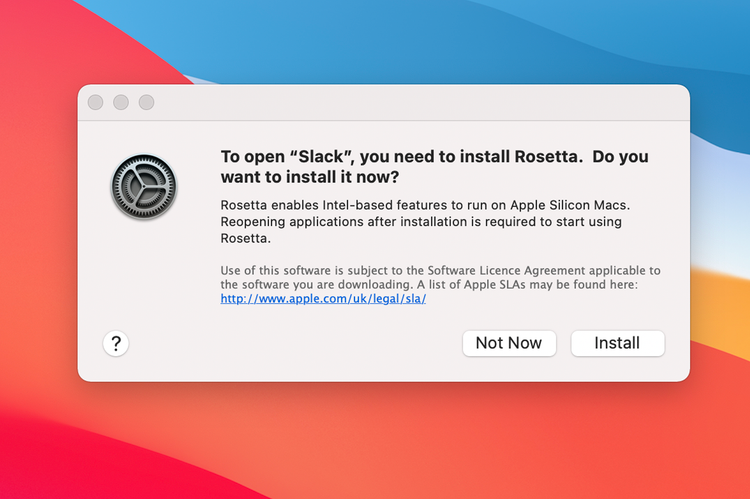This screenshot has height=499, width=750.
Task: Open help via the question mark button
Action: pyautogui.click(x=116, y=344)
